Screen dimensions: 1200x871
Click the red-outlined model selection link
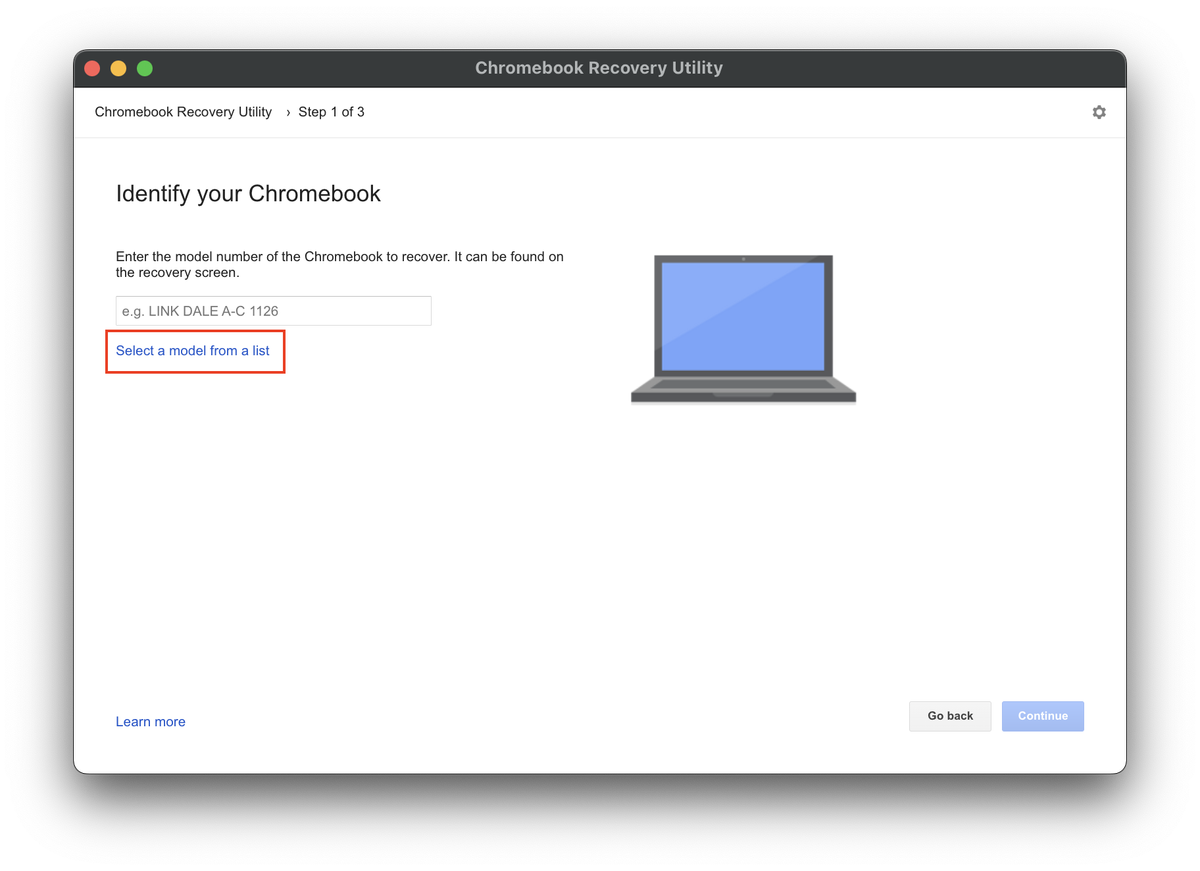[192, 351]
